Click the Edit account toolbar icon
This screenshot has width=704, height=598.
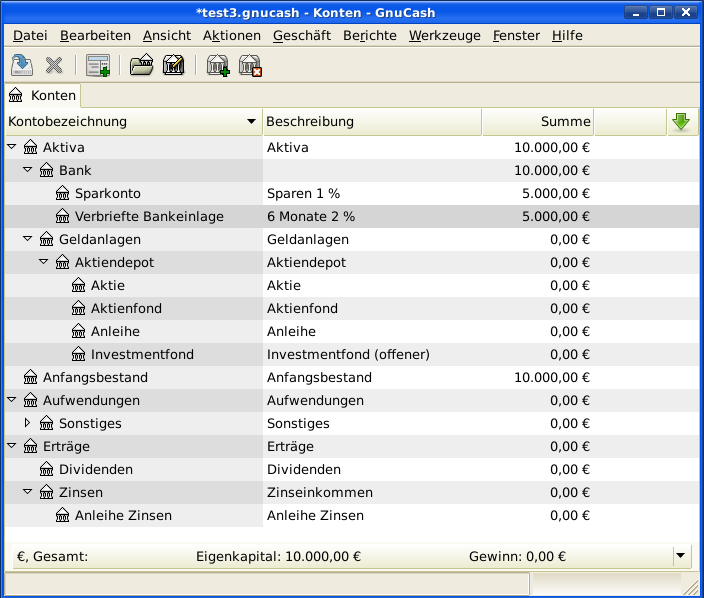(173, 66)
